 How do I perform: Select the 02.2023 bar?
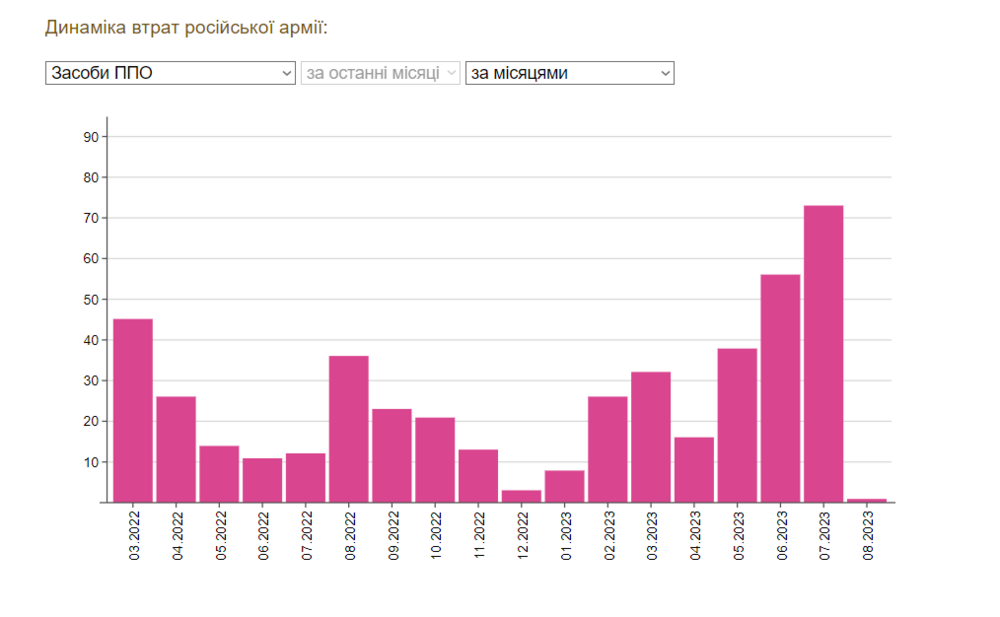[608, 450]
